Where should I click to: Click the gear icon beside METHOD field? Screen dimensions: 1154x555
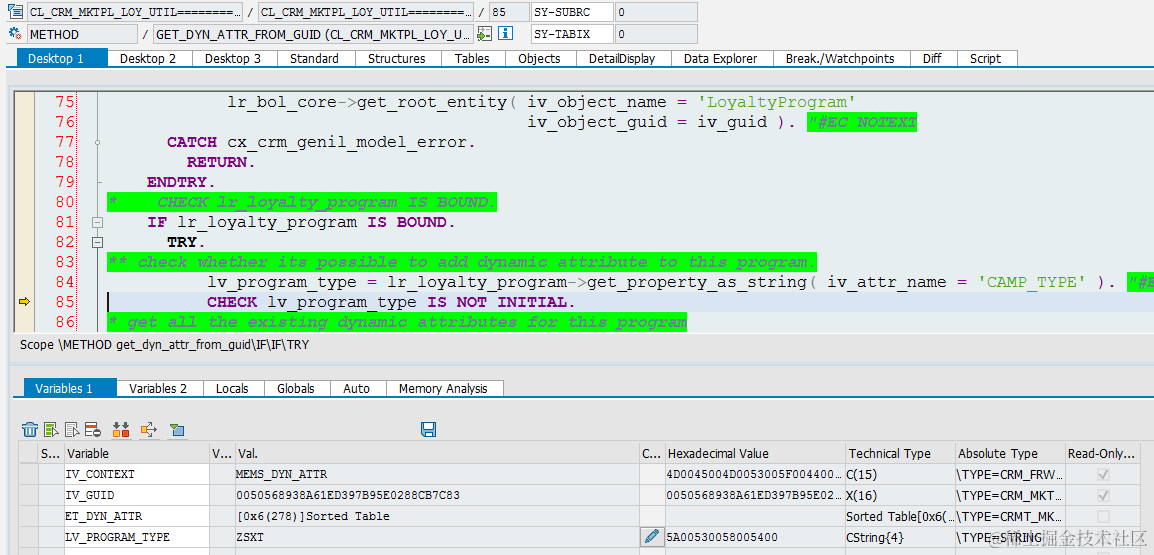[x=15, y=34]
